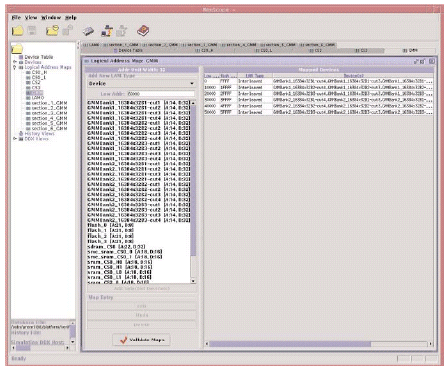Switch to the section_1_CMM tab
Image resolution: width=447 pixels, height=369 pixels.
120,45
